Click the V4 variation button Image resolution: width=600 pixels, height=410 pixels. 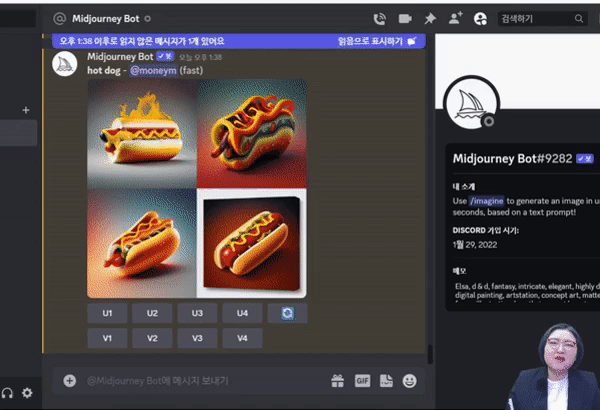click(x=242, y=338)
